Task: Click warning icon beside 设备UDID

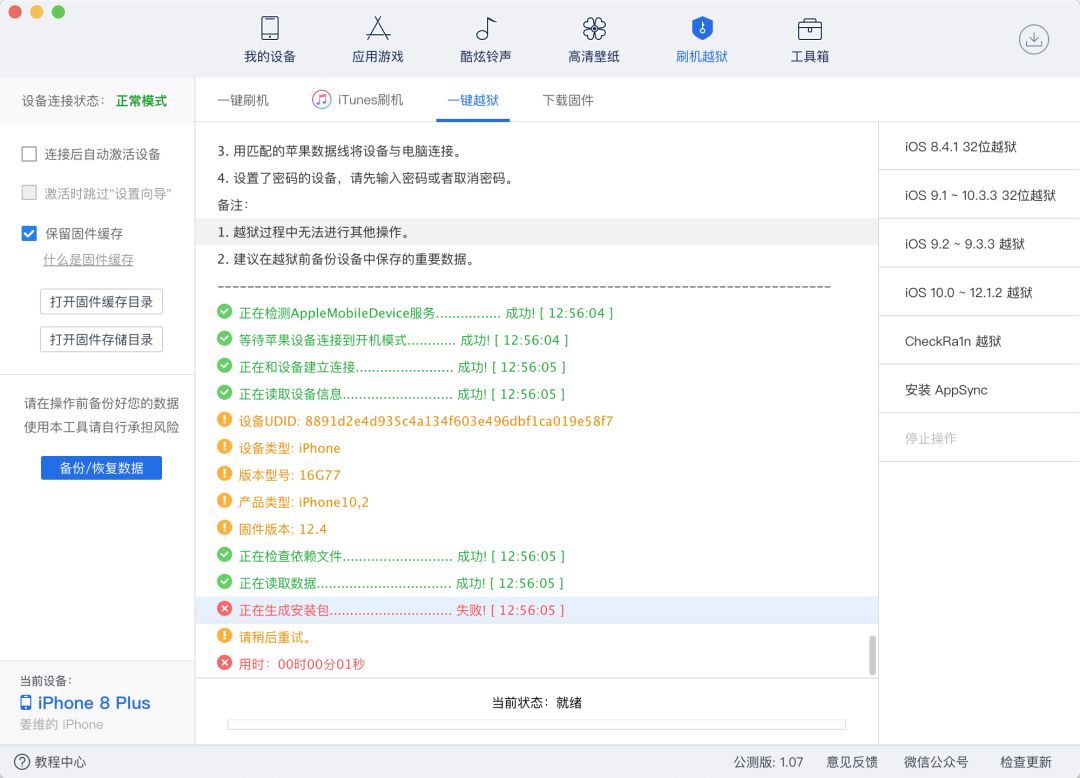Action: click(225, 420)
